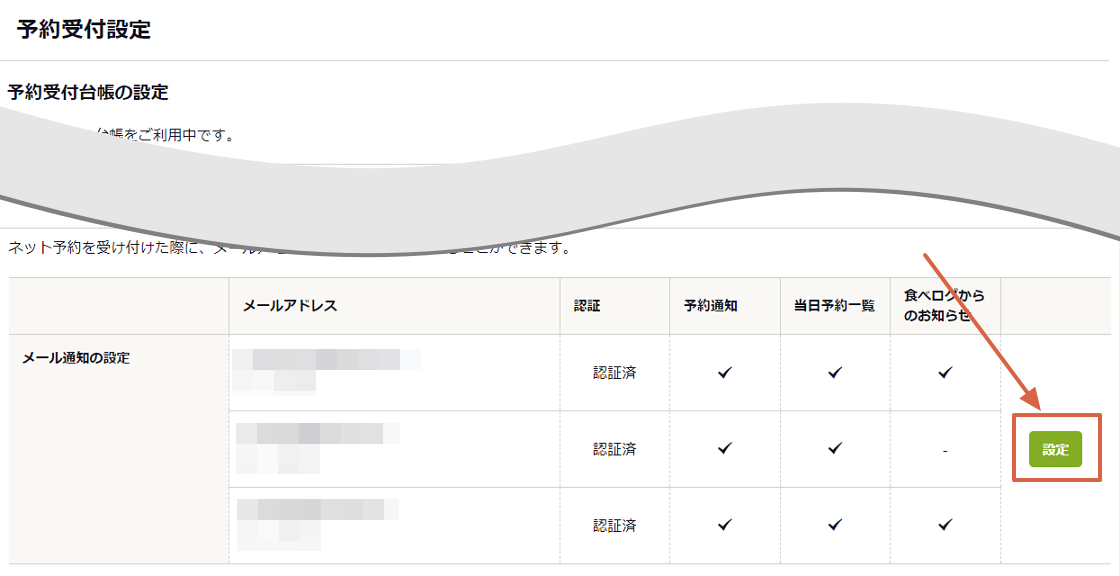Click second row's 予約通知 checkmark
1120x576 pixels.
tap(725, 449)
